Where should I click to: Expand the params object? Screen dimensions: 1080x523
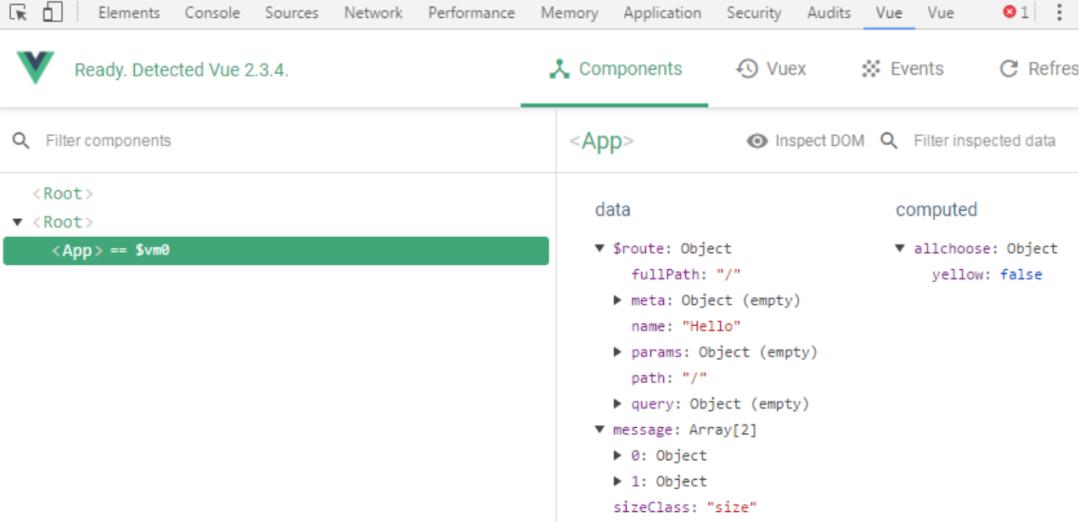(x=618, y=352)
